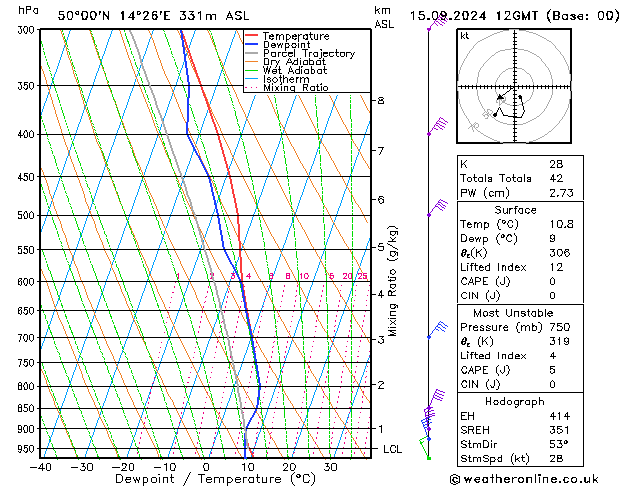Click the Surface Lifted Index value 12
This screenshot has width=629, height=486.
coord(556,267)
